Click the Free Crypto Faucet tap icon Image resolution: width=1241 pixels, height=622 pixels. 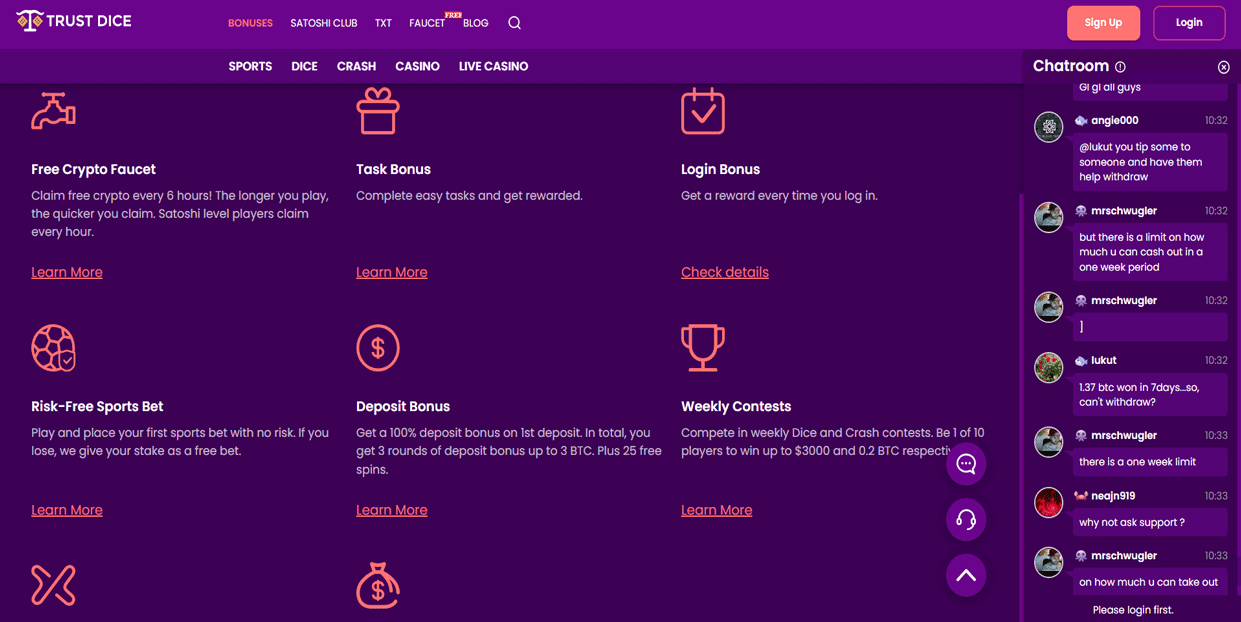click(x=53, y=111)
